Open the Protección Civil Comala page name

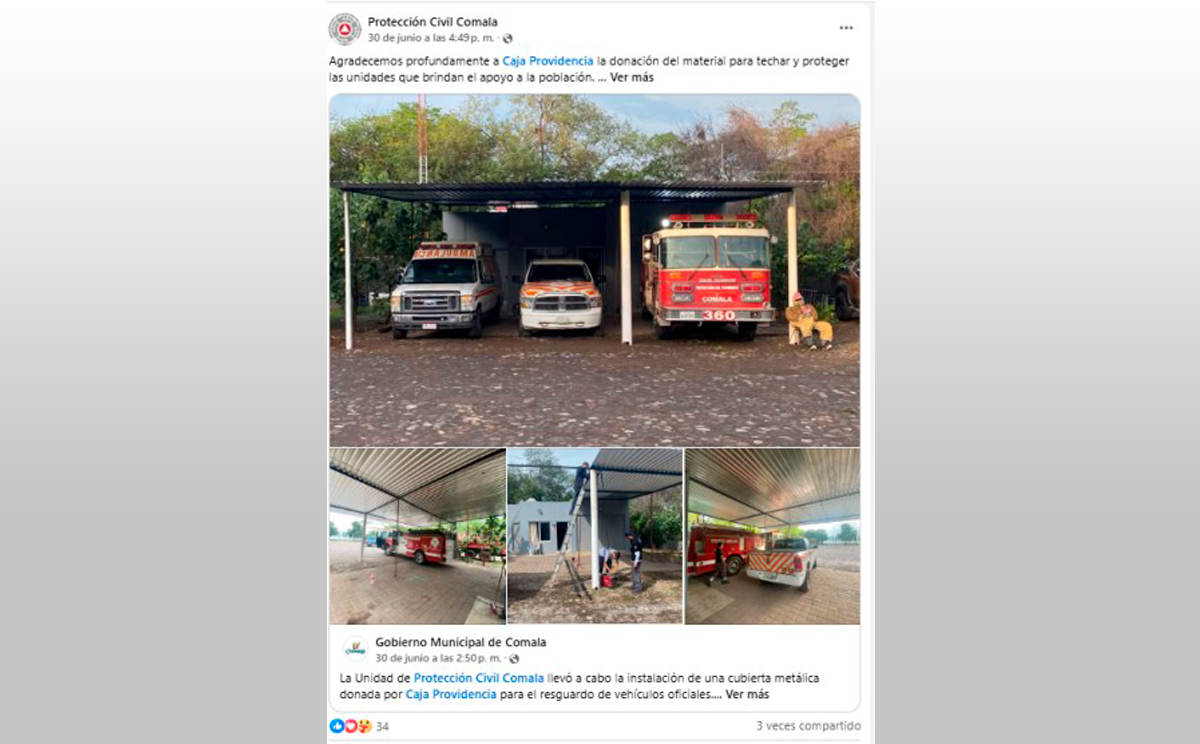click(432, 22)
